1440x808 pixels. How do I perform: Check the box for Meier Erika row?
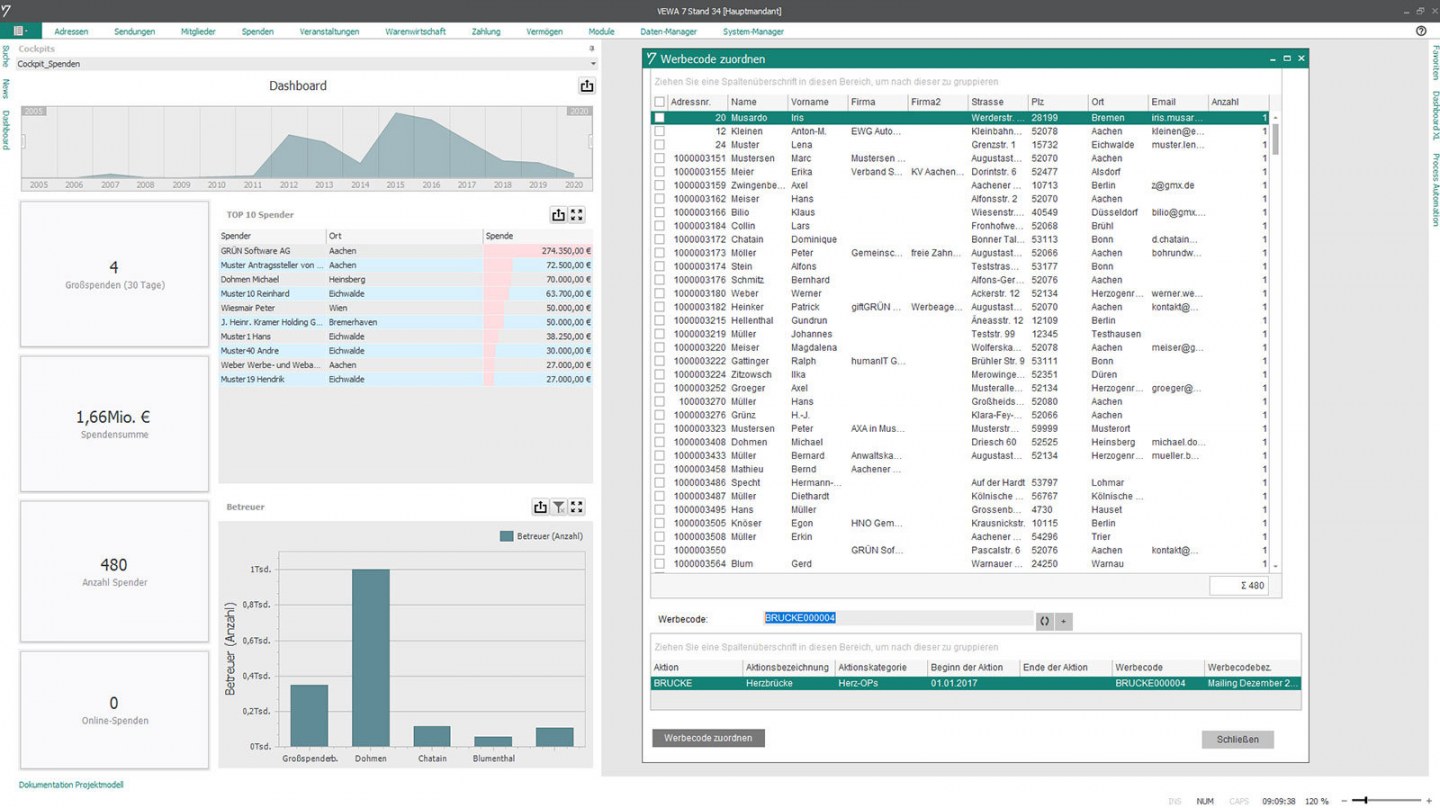tap(659, 172)
